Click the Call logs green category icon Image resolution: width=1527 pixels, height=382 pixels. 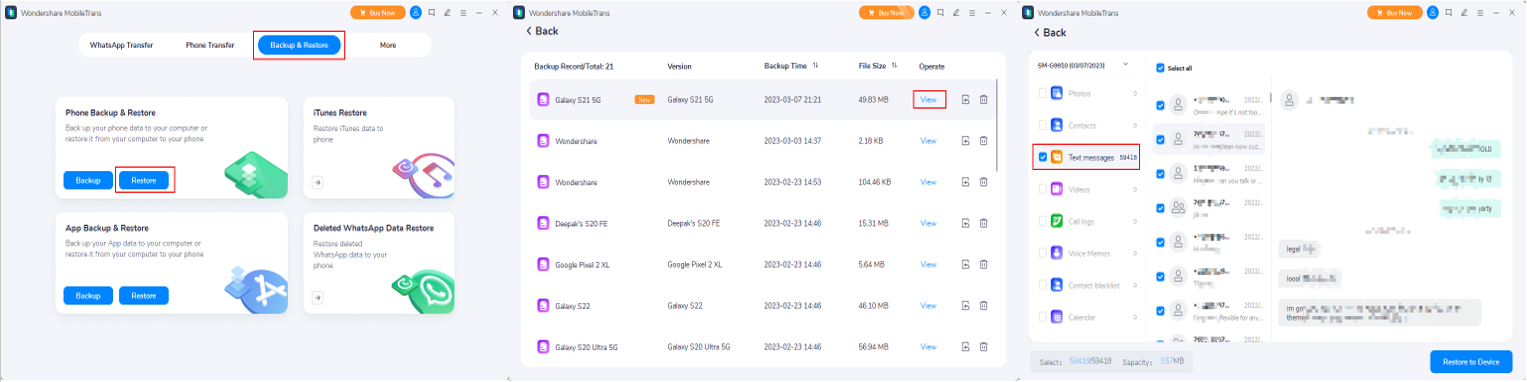point(1057,221)
